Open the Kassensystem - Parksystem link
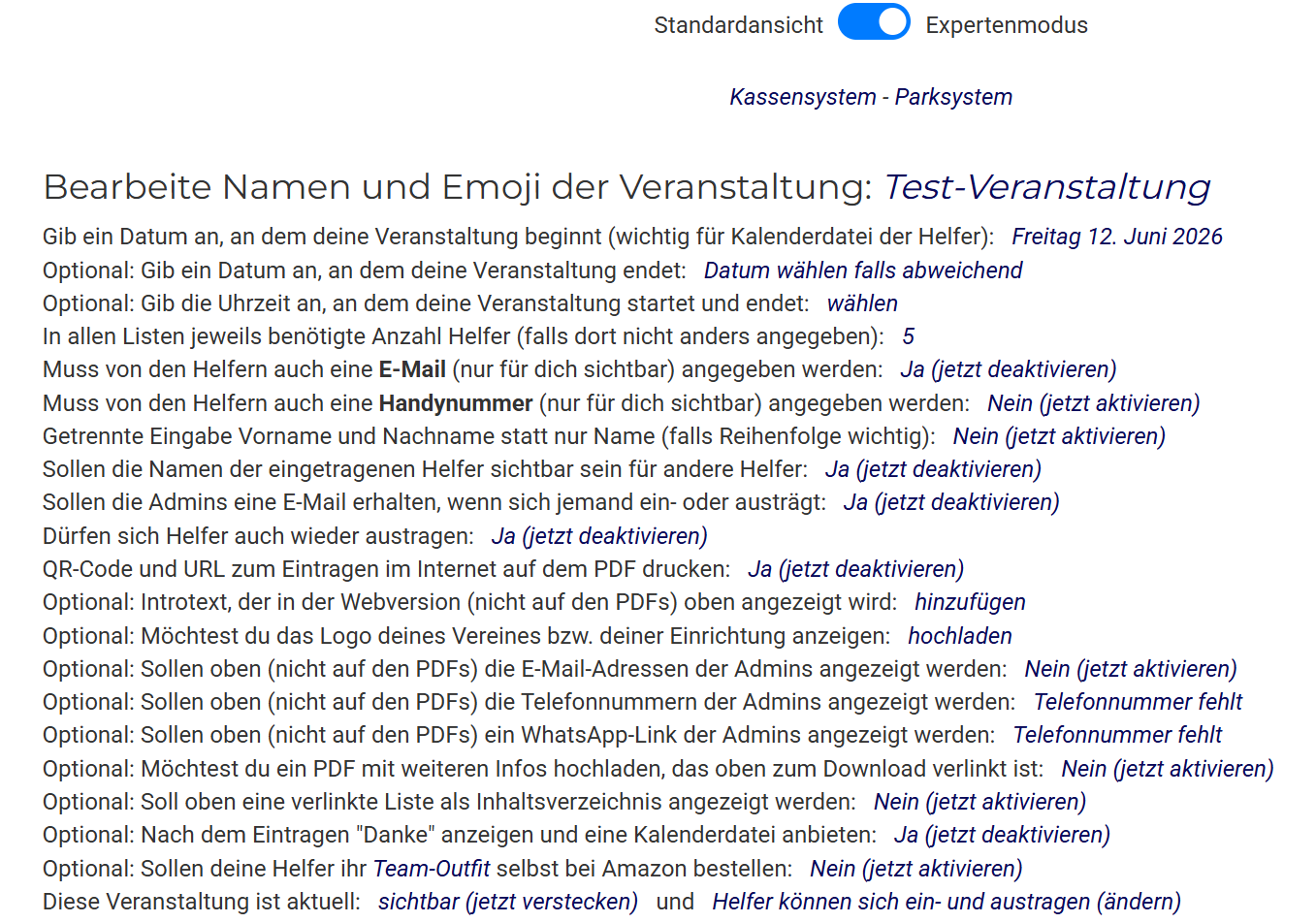 pos(870,97)
